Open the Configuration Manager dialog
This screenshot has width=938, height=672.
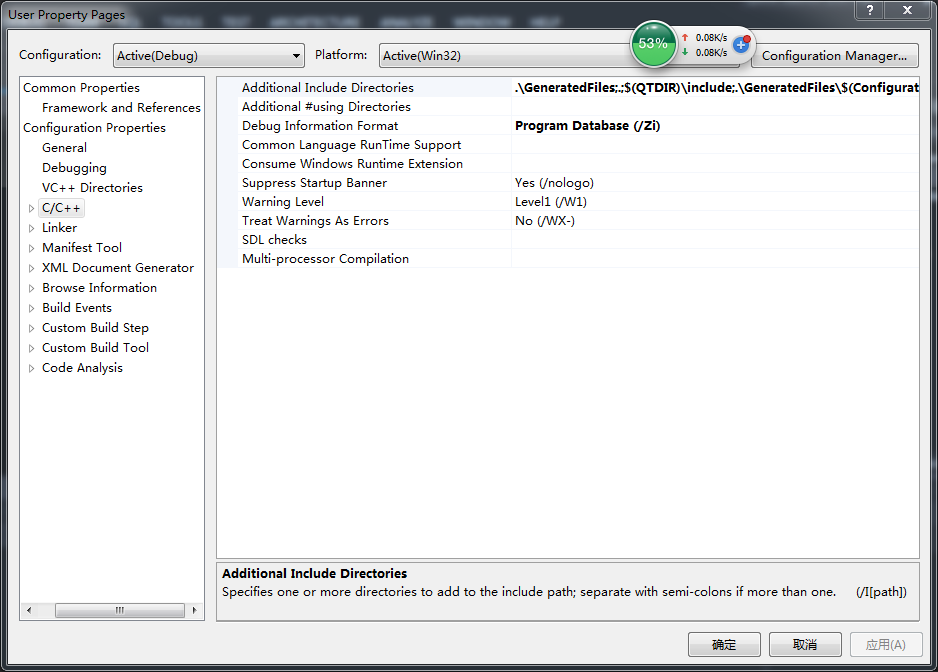click(834, 56)
